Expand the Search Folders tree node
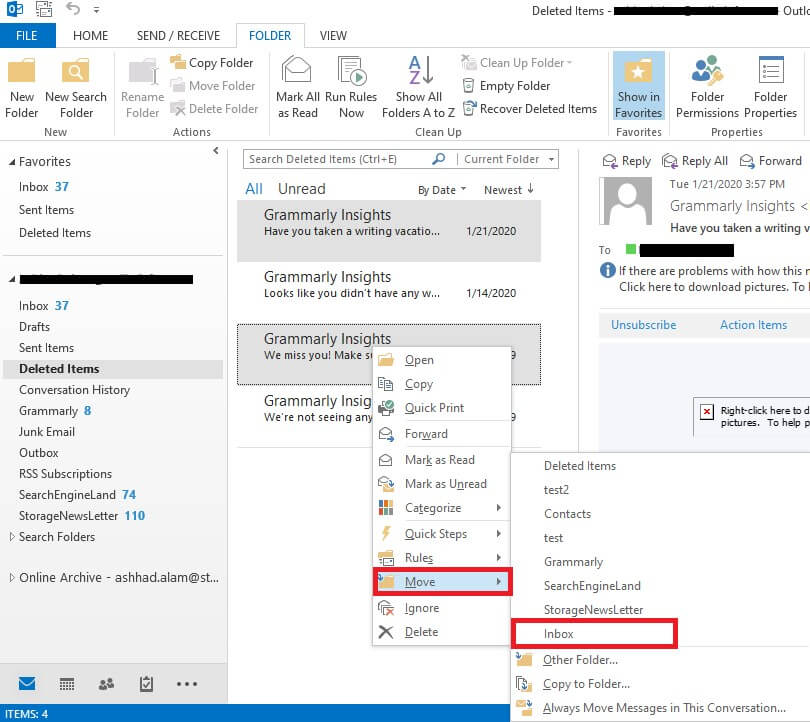The height and width of the screenshot is (722, 810). point(12,537)
